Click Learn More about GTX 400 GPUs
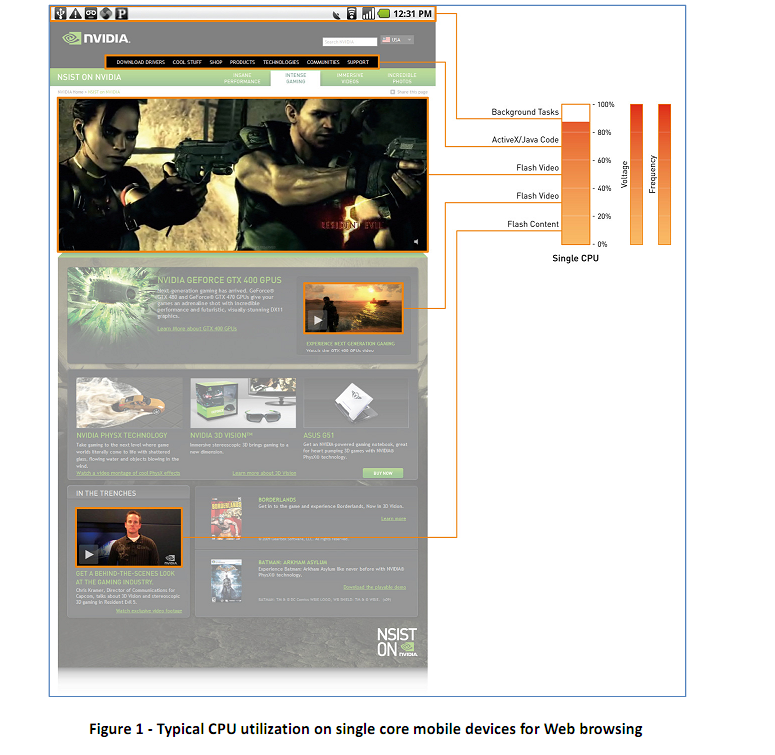Screen dimensions: 775x755 197,329
